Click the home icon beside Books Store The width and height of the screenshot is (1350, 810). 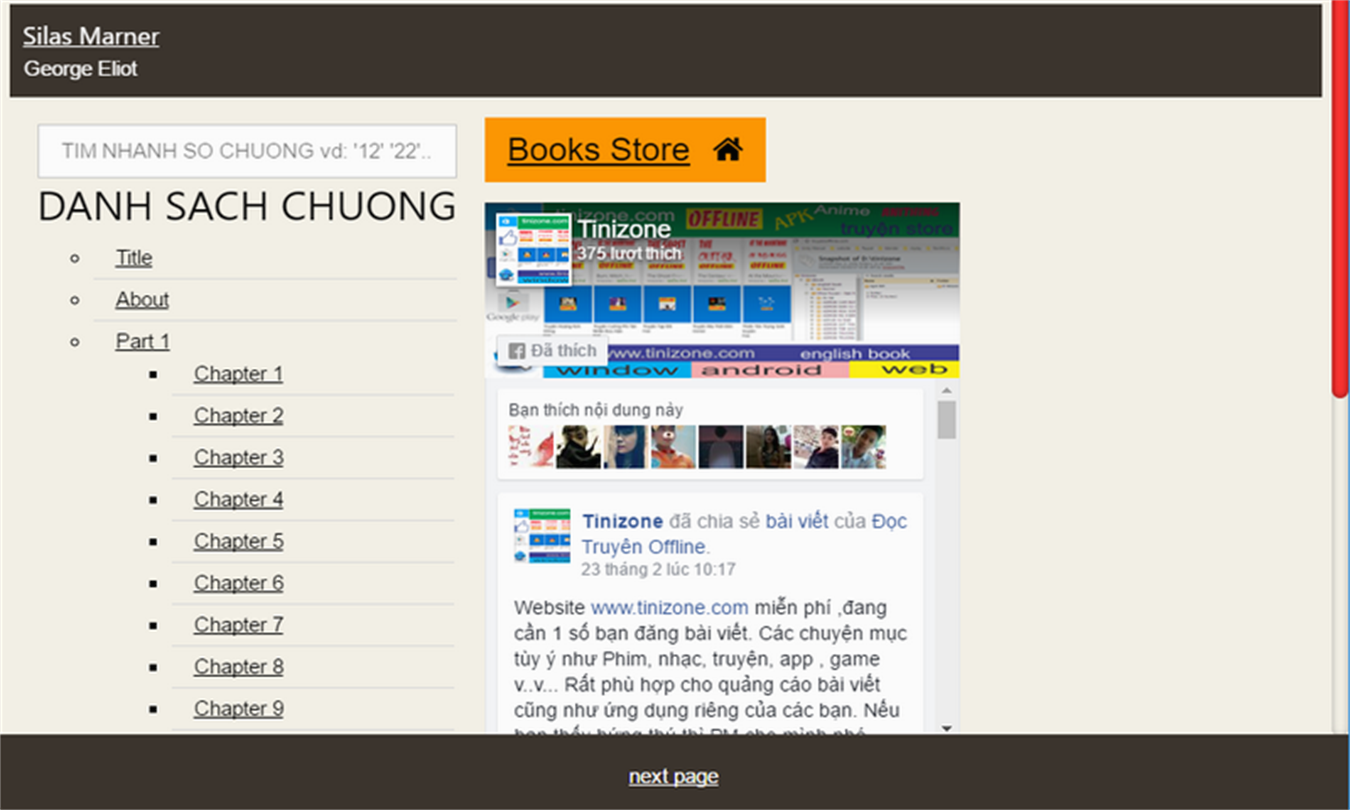pyautogui.click(x=728, y=150)
